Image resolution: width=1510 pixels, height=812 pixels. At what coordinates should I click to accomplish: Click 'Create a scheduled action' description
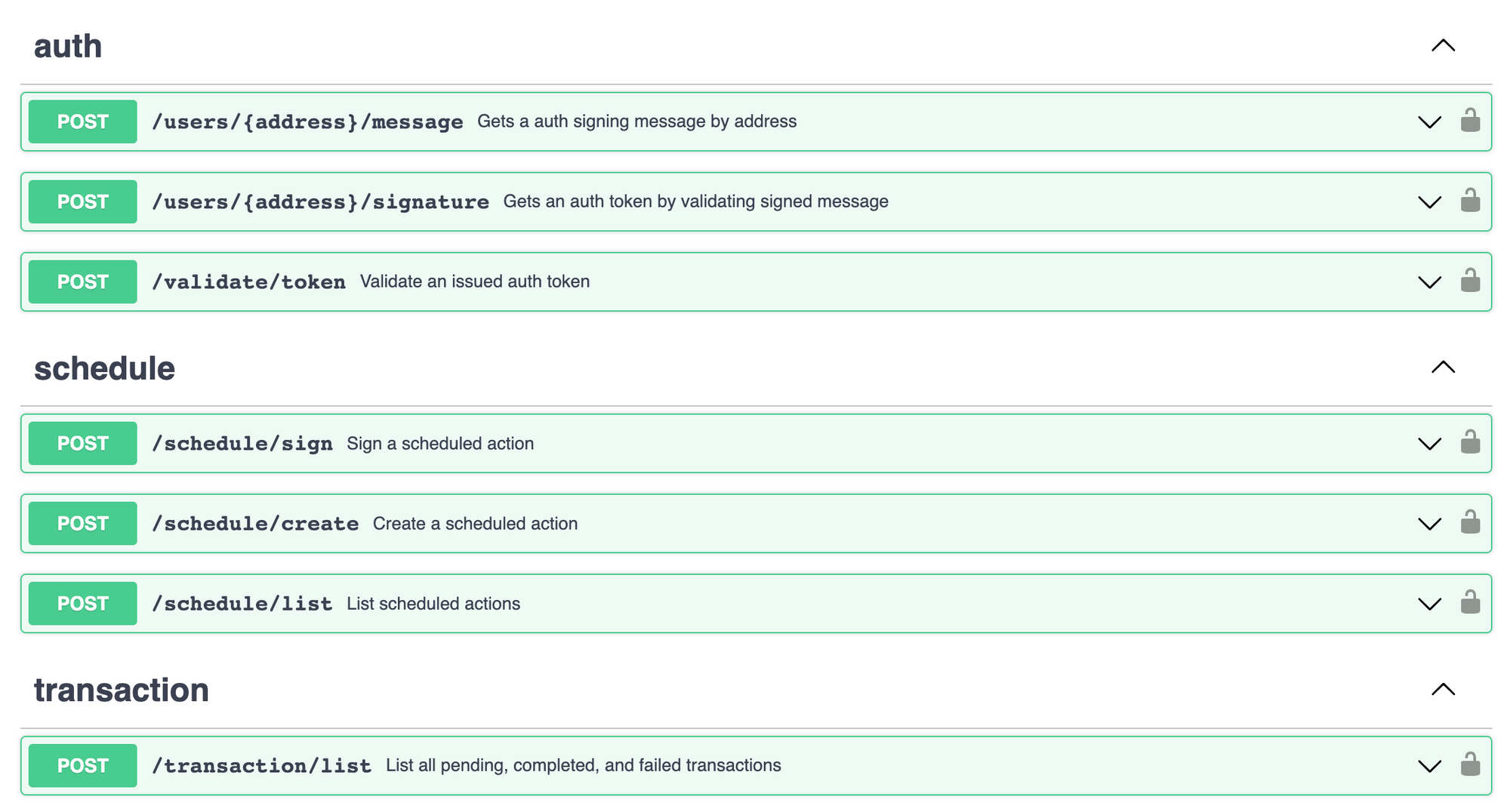pyautogui.click(x=475, y=523)
